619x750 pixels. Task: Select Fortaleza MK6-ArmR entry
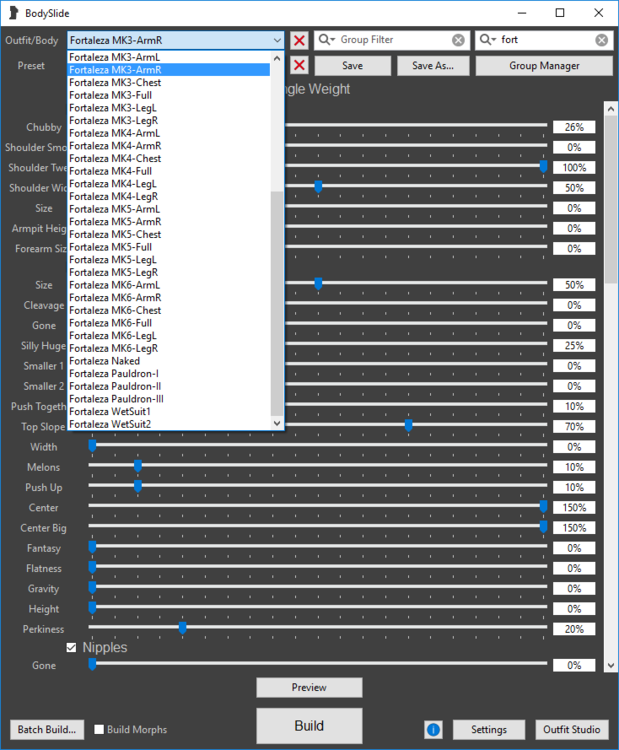169,298
